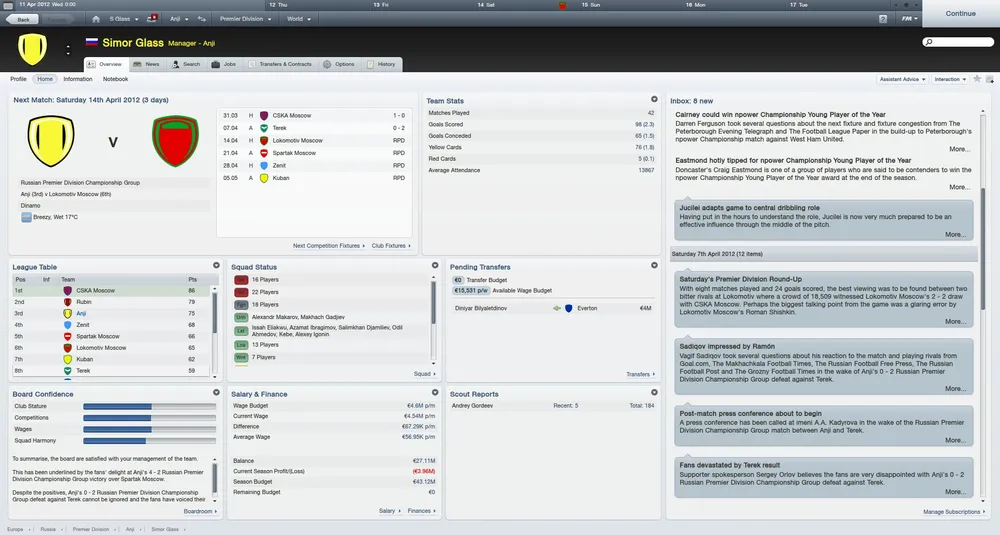The width and height of the screenshot is (1000, 535).
Task: Open the calendar icon beside the date
Action: tap(8, 5)
